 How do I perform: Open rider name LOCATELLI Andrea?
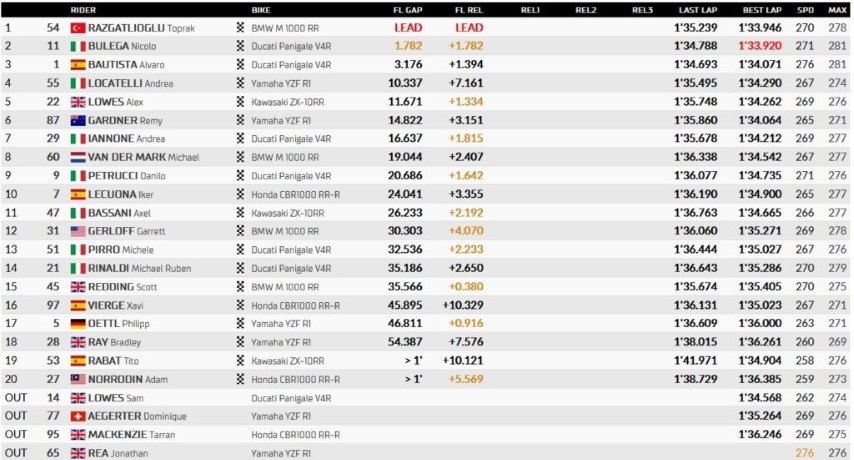[x=131, y=83]
